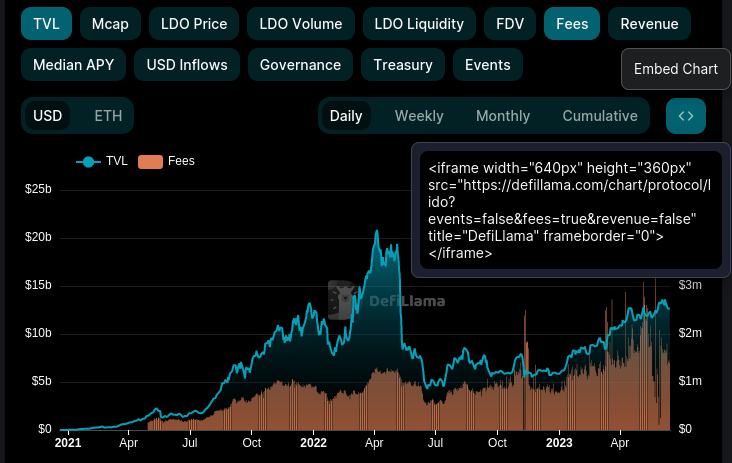
Task: Enable the Revenue chip
Action: coord(649,24)
